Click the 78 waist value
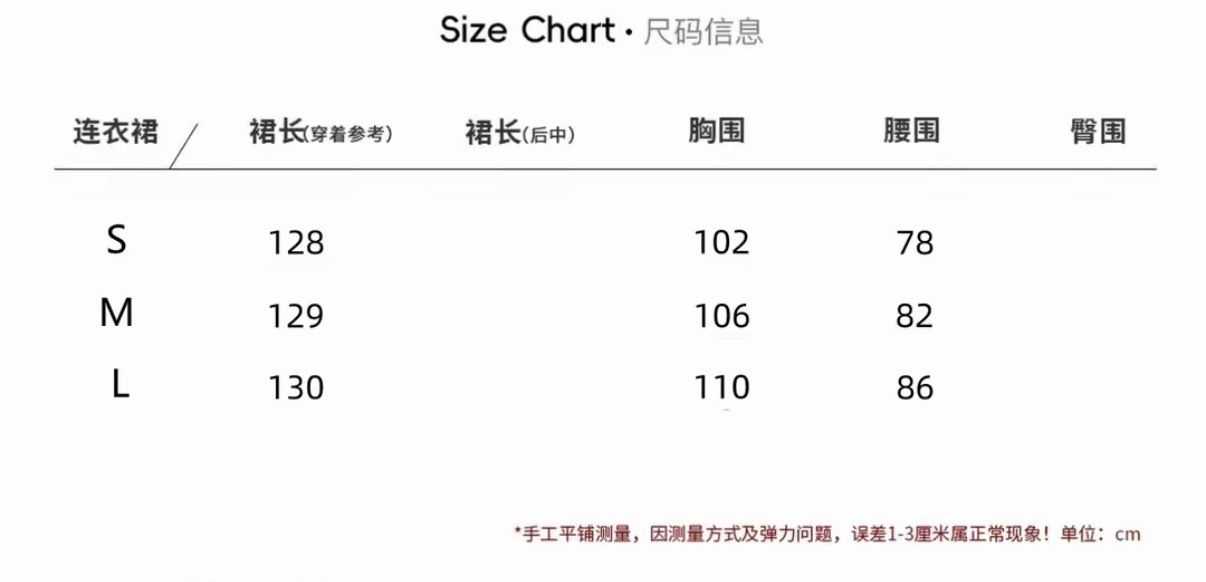Viewport: 1206px width, 582px height. pyautogui.click(x=915, y=243)
